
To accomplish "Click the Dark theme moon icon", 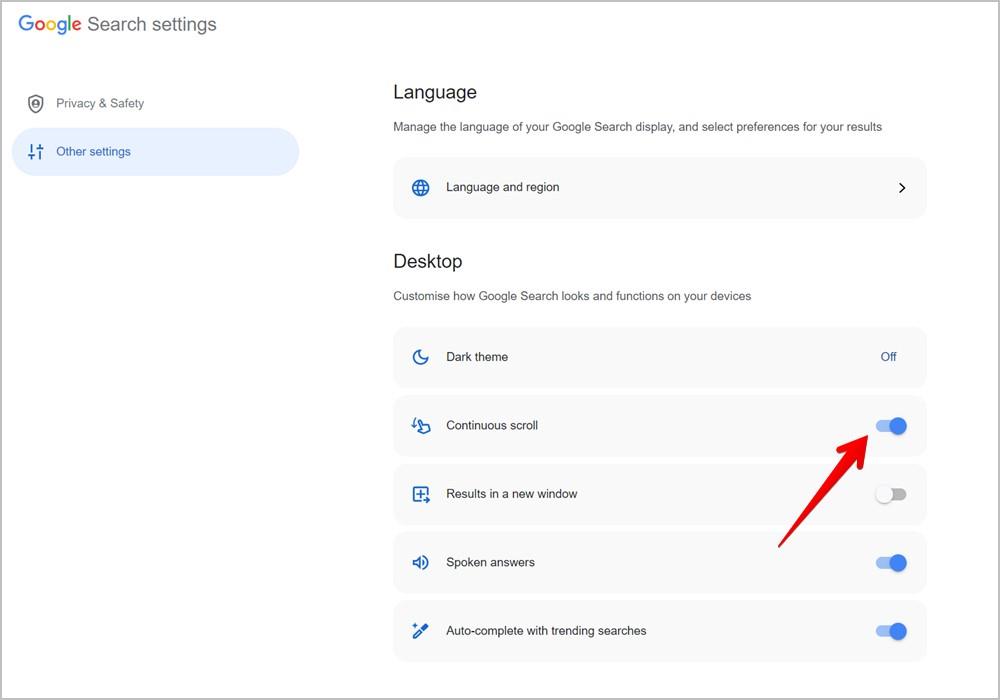I will [420, 357].
